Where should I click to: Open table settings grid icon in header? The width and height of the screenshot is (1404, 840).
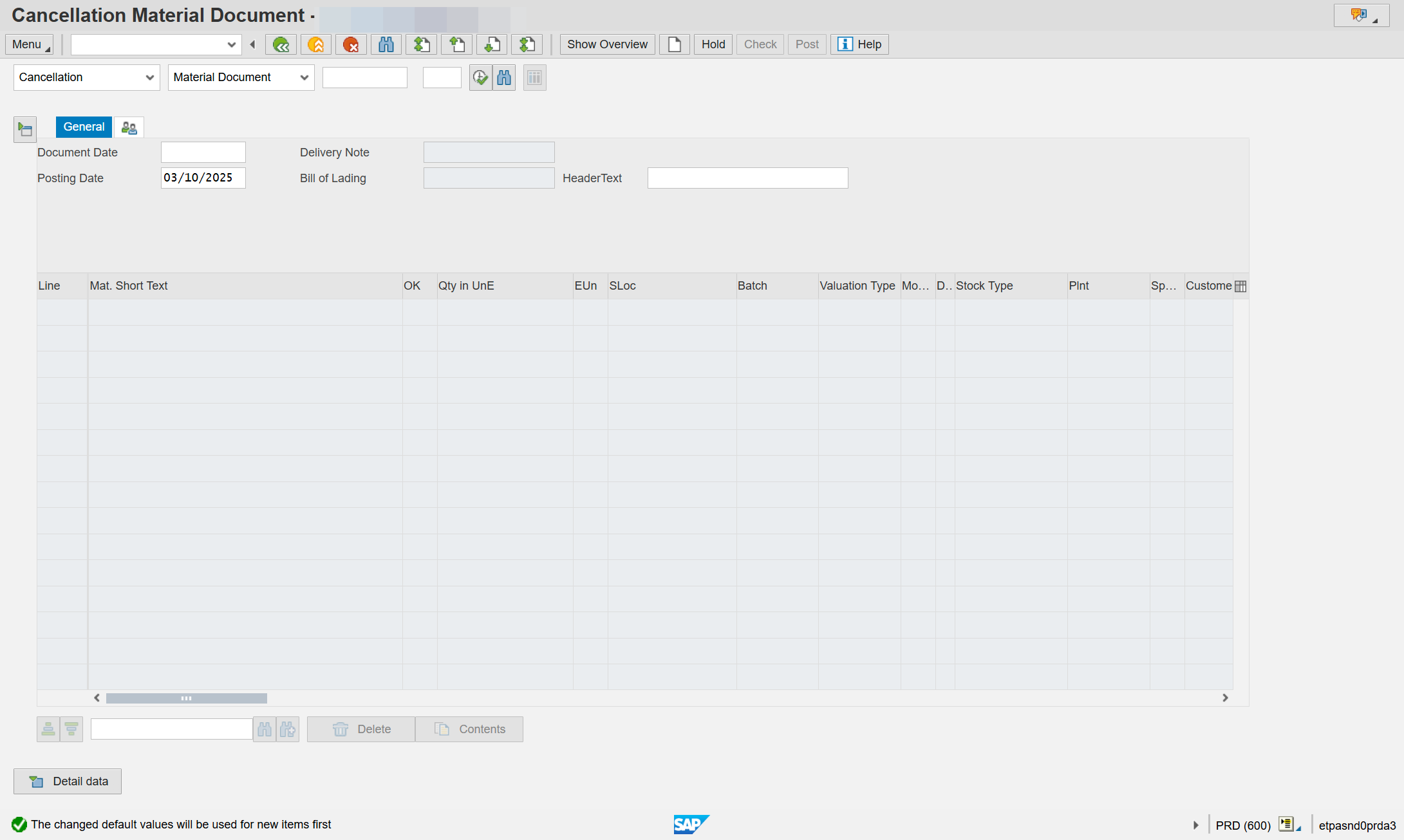click(1240, 286)
